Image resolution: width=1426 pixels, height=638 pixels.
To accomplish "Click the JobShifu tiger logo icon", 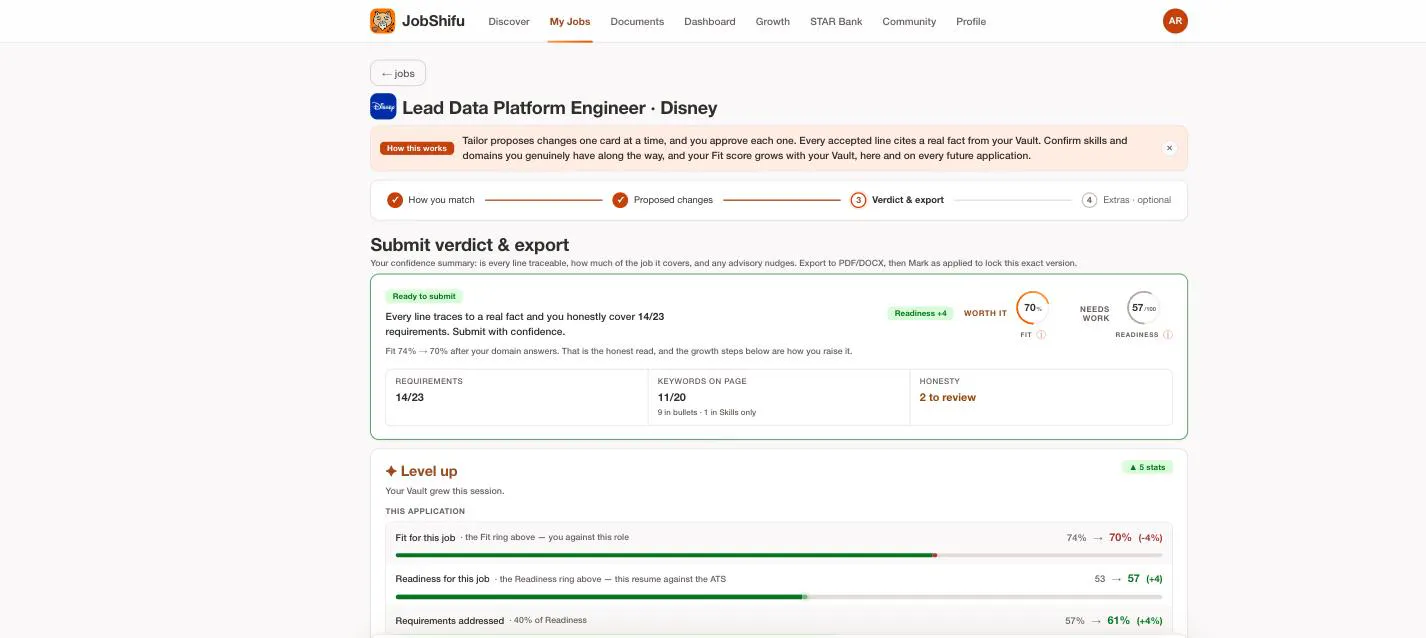I will click(x=382, y=21).
